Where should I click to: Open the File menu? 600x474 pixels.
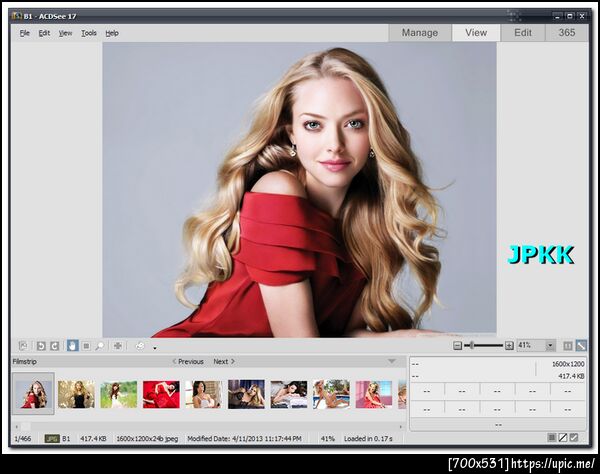coord(24,33)
